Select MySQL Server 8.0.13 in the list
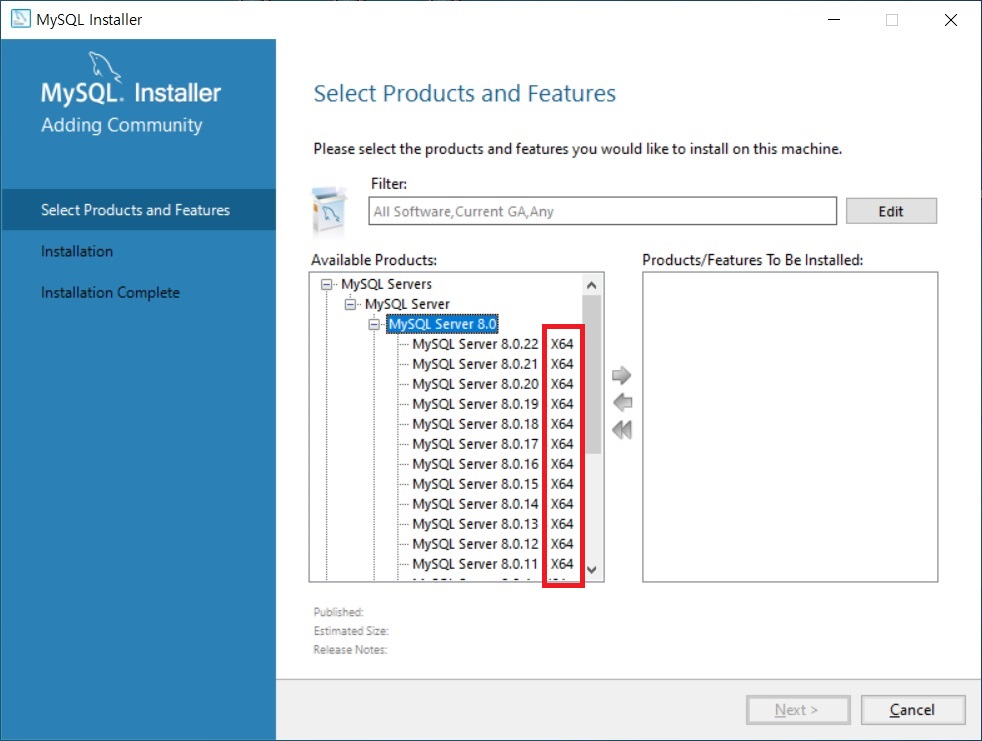Viewport: 982px width, 741px height. click(492, 524)
